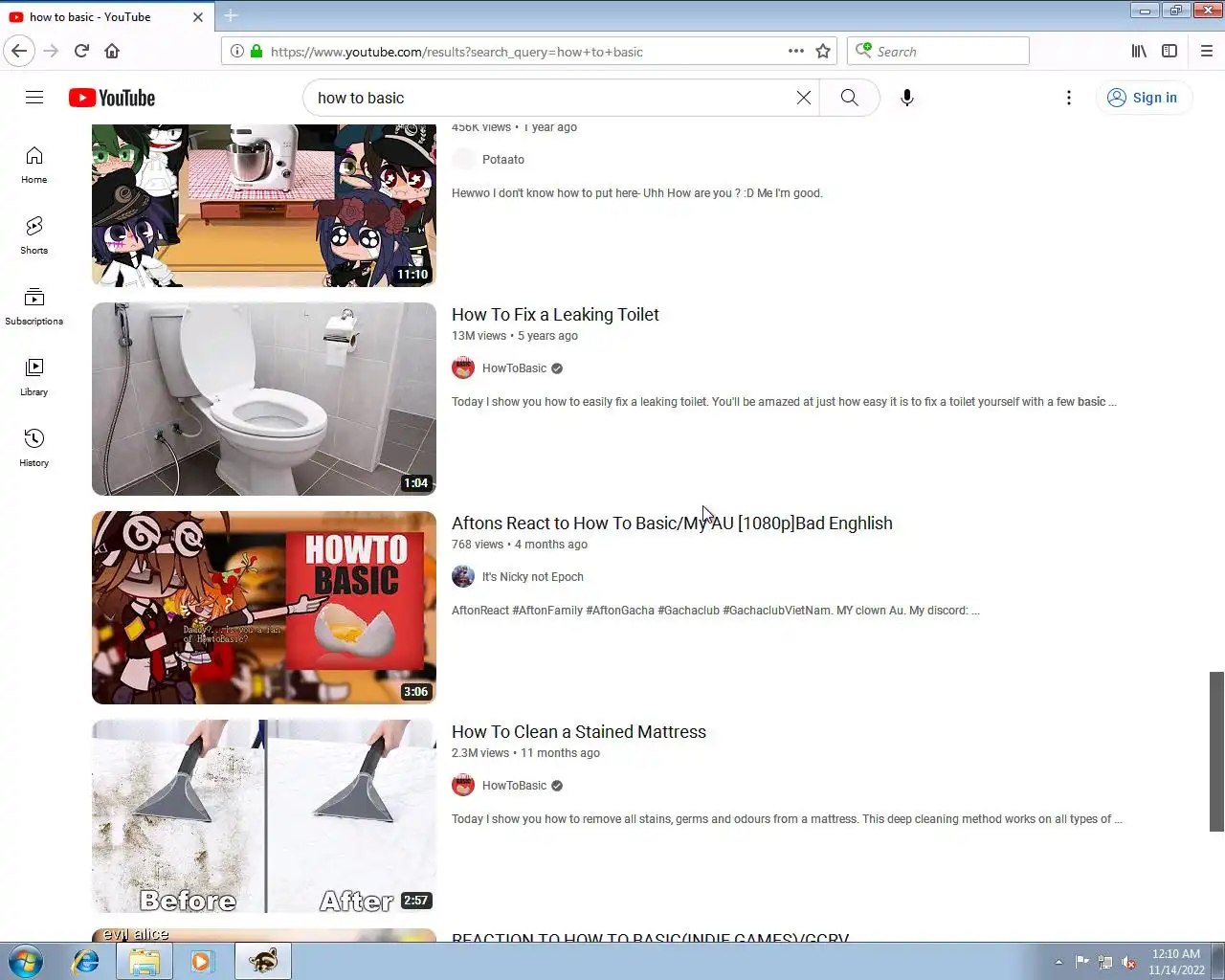This screenshot has height=980, width=1225.
Task: Toggle the Firefox sidebar view icon
Action: (x=1169, y=51)
